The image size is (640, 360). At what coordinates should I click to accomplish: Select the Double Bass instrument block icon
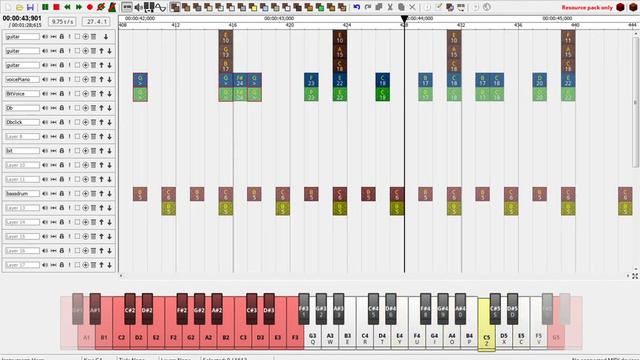[x=186, y=7]
